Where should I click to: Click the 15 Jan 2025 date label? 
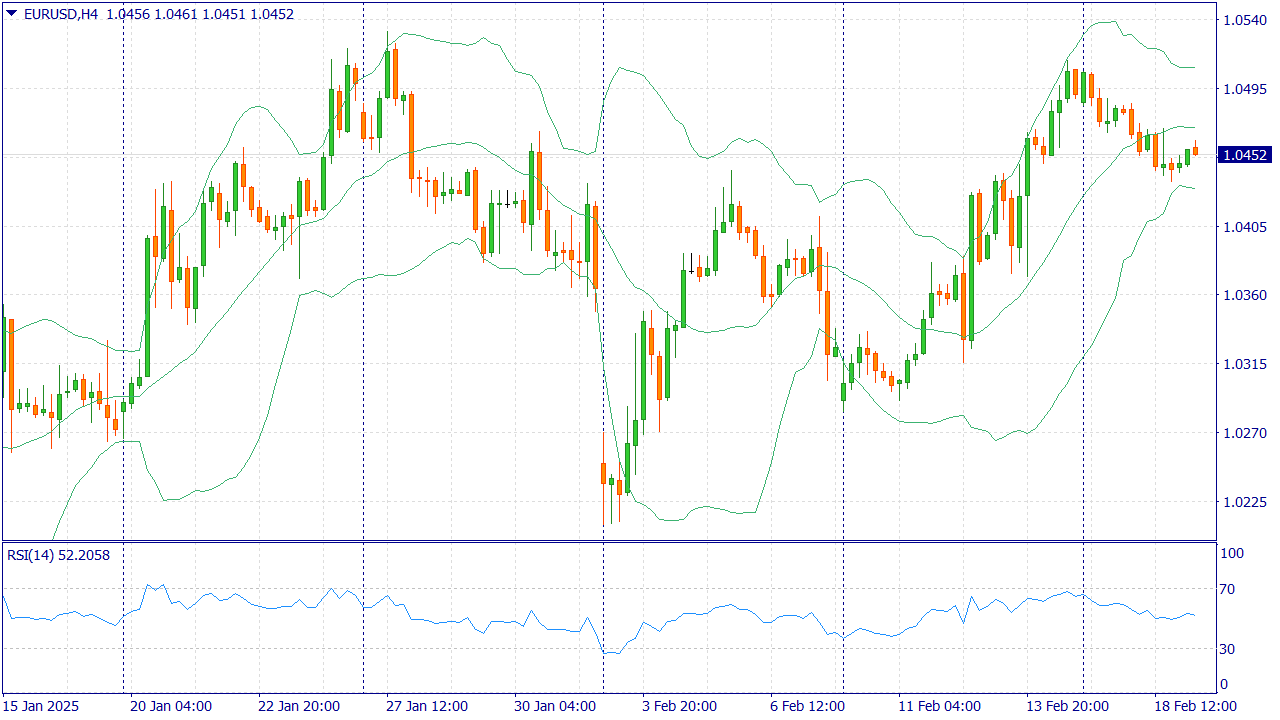pos(40,706)
